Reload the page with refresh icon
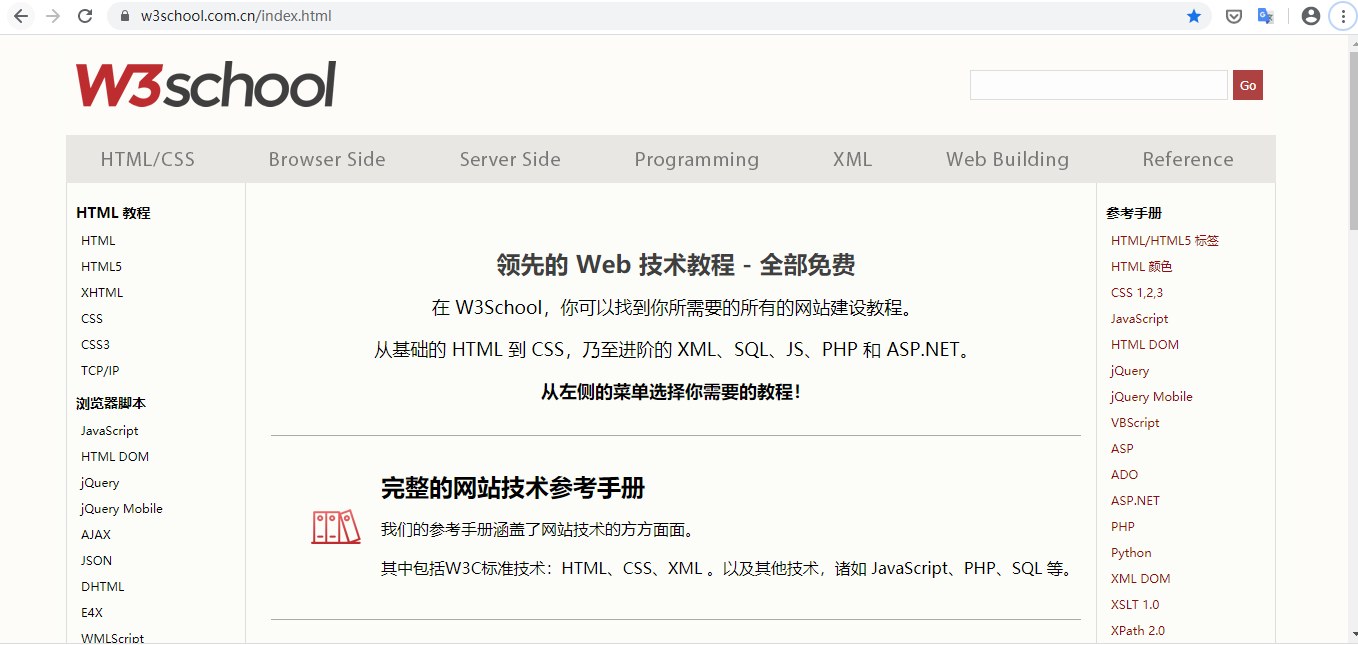This screenshot has height=645, width=1358. (85, 16)
